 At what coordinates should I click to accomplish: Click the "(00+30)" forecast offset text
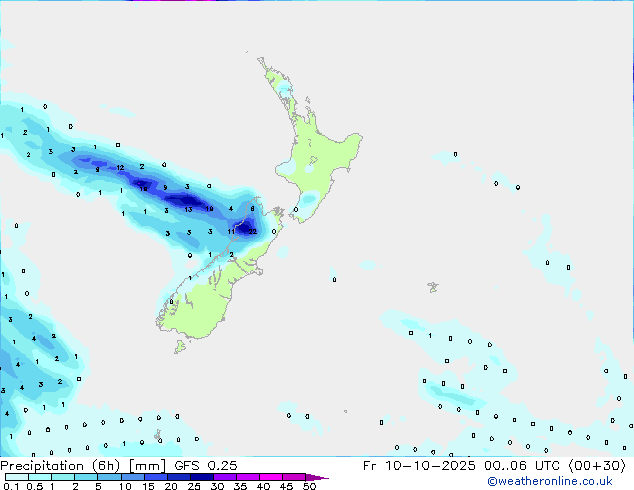click(x=597, y=466)
